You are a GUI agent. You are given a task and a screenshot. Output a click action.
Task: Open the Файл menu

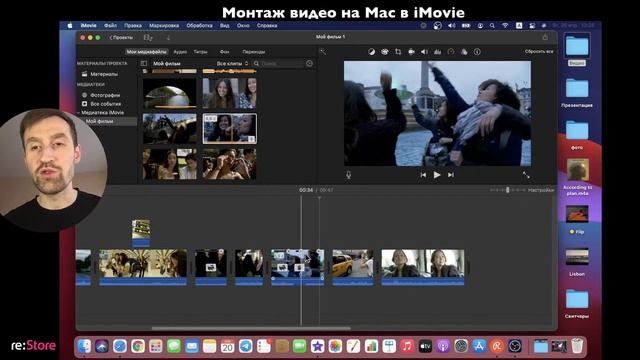[110, 25]
